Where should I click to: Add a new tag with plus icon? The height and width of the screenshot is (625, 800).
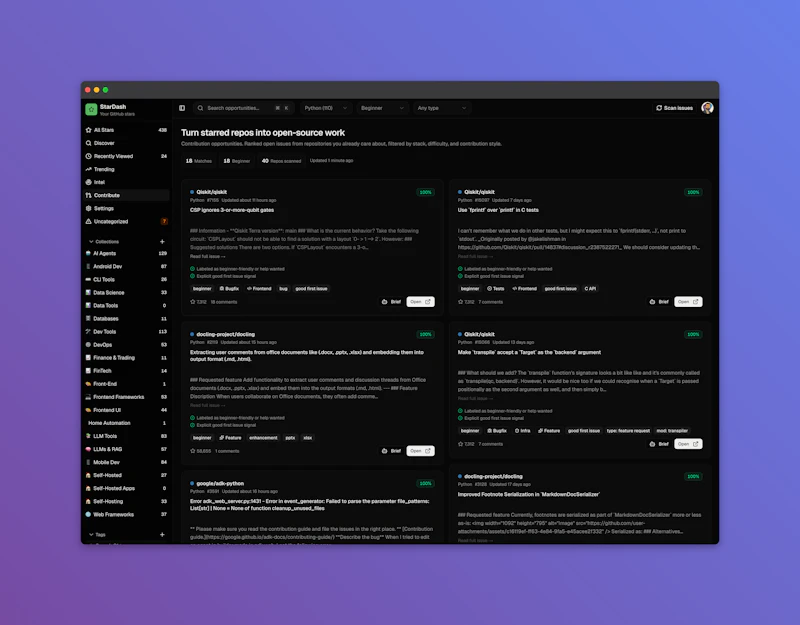(162, 535)
